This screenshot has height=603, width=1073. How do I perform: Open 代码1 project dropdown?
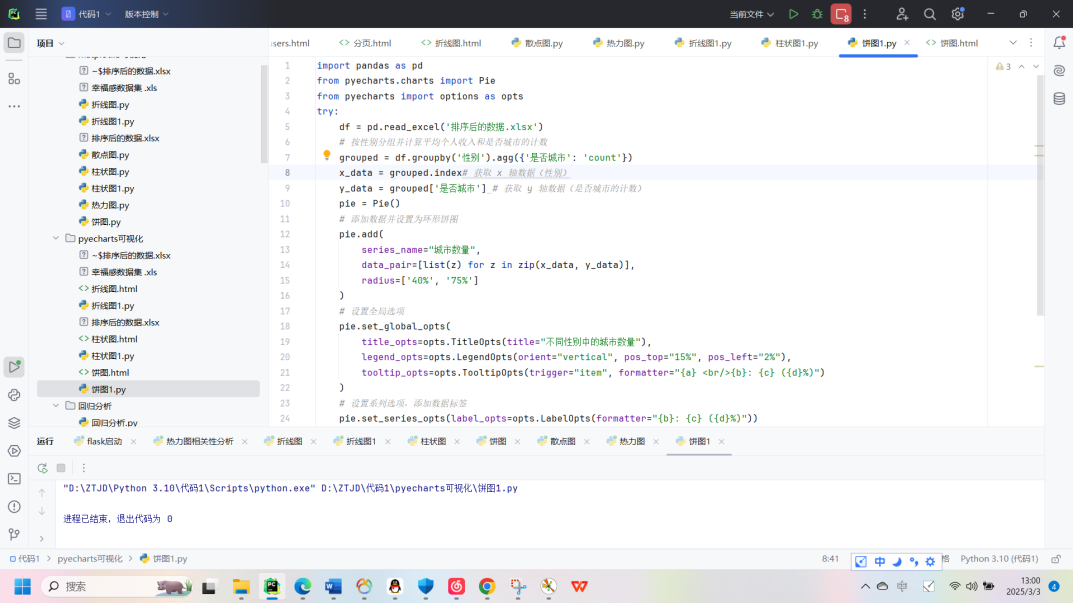coord(87,14)
